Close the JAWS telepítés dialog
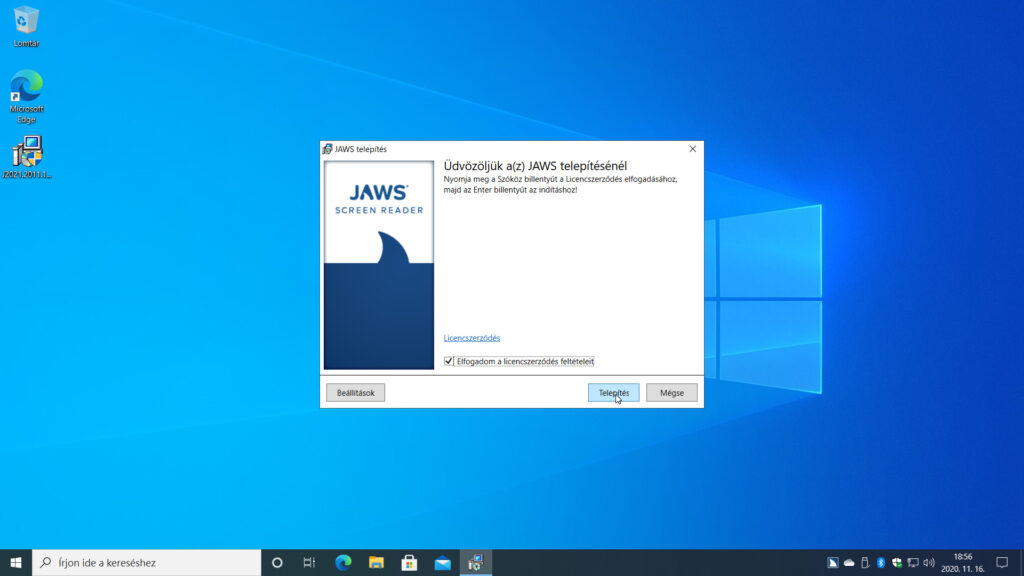Screen dimensions: 1024x576 tap(692, 149)
